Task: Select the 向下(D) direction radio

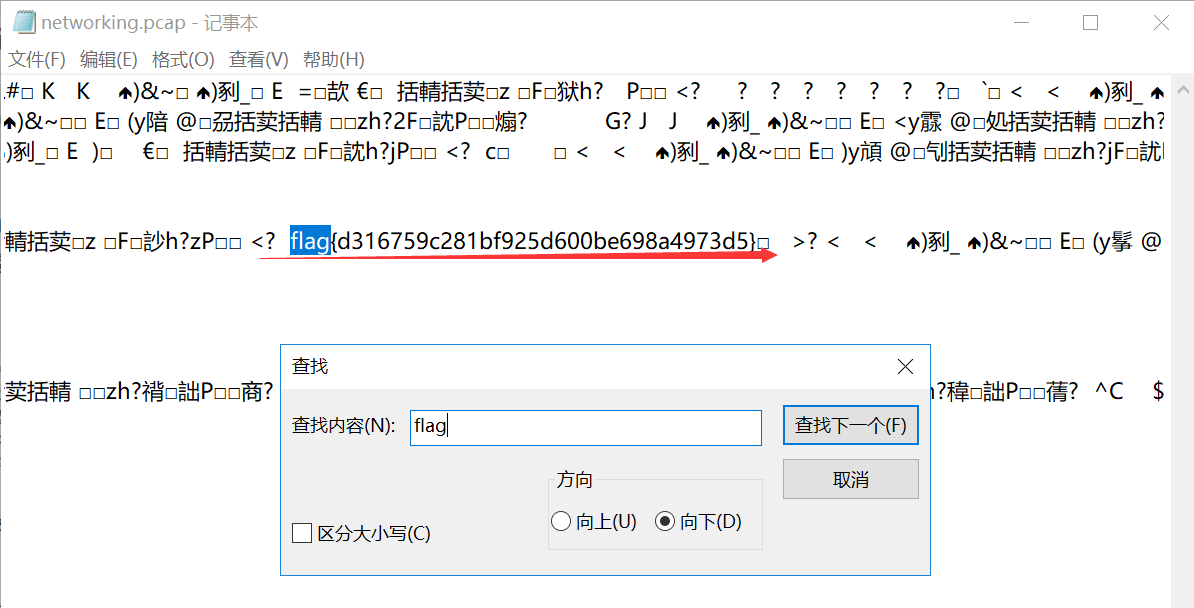Action: point(665,521)
